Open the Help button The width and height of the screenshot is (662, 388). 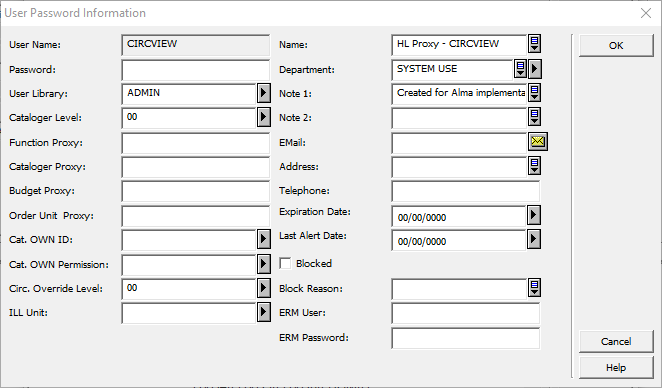616,368
